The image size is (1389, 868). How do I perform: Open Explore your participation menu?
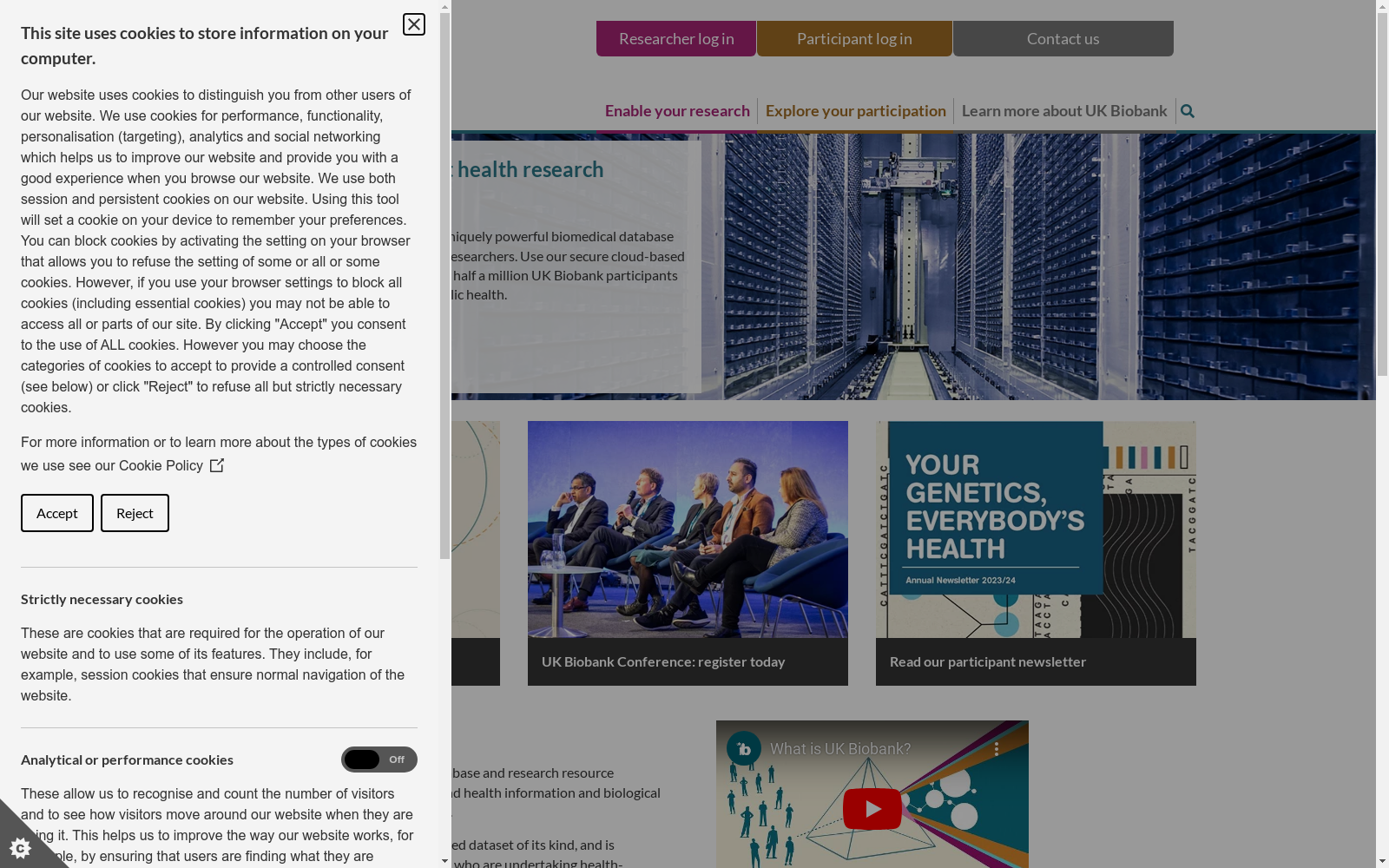point(856,111)
